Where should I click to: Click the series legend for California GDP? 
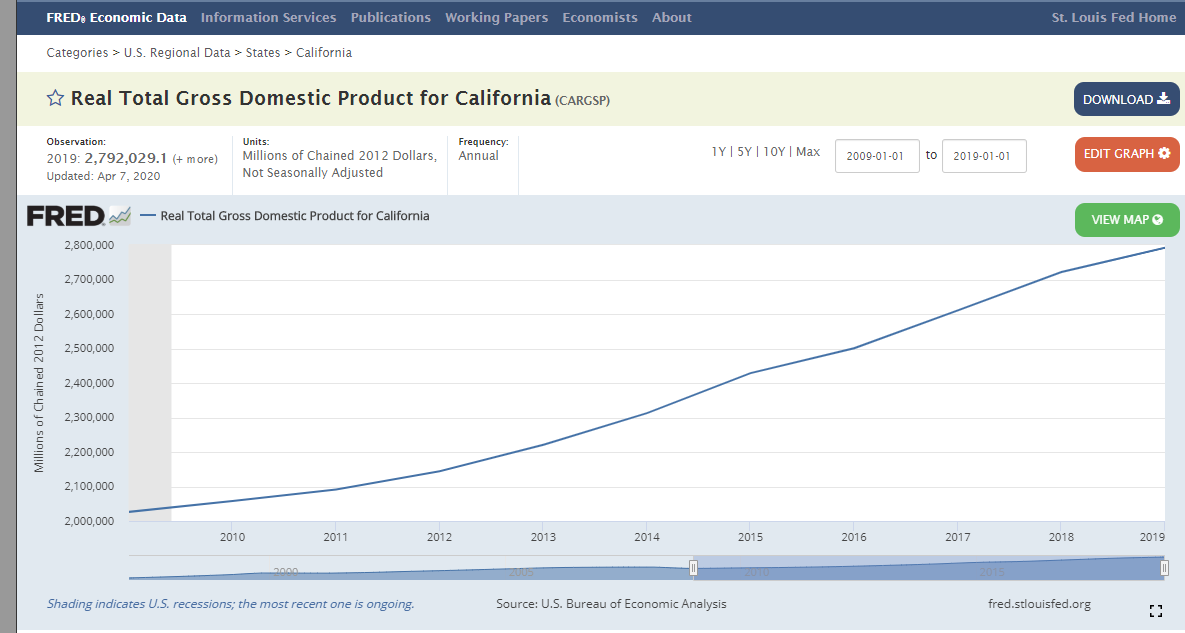285,216
